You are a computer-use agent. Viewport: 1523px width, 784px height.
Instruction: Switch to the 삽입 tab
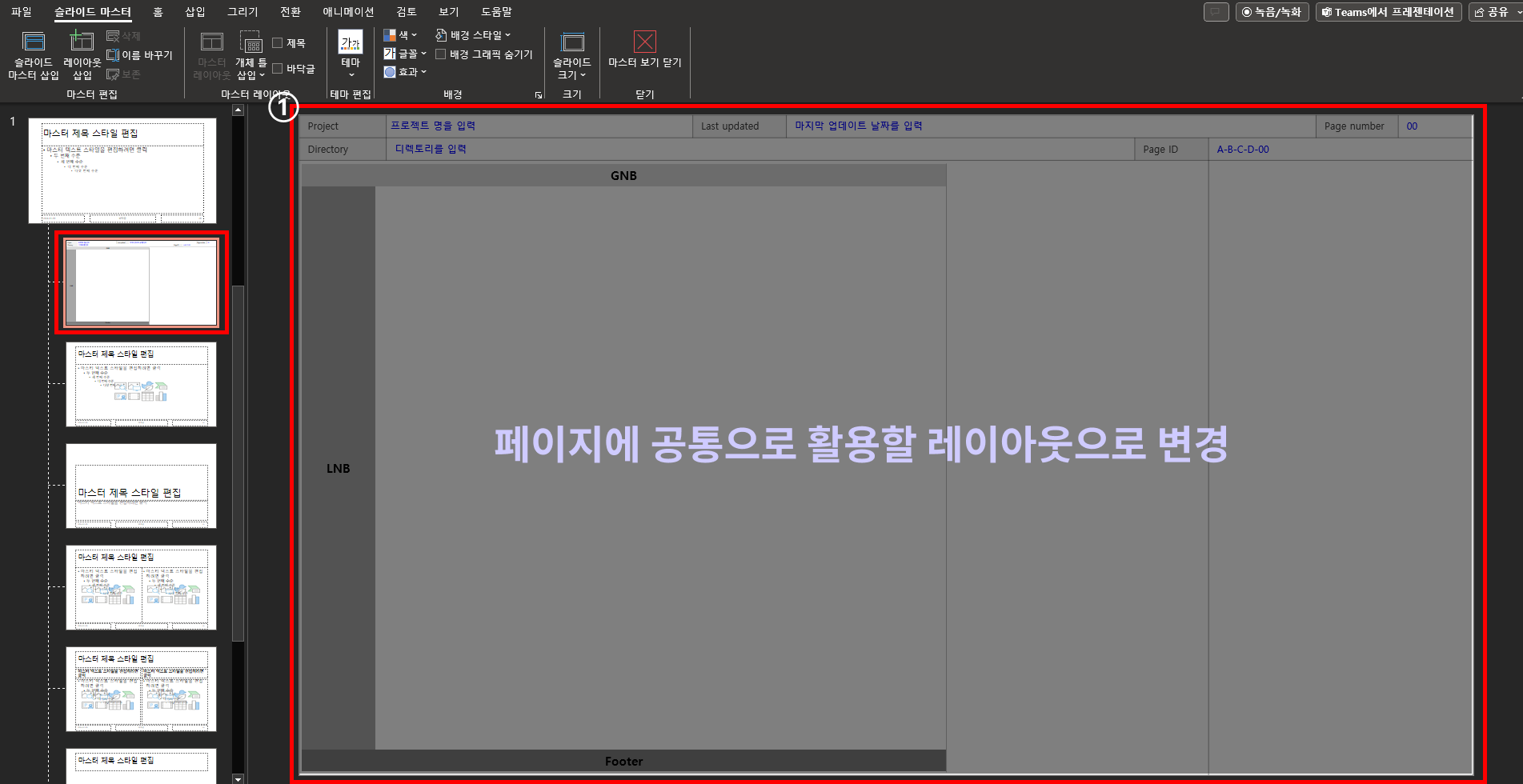click(195, 12)
